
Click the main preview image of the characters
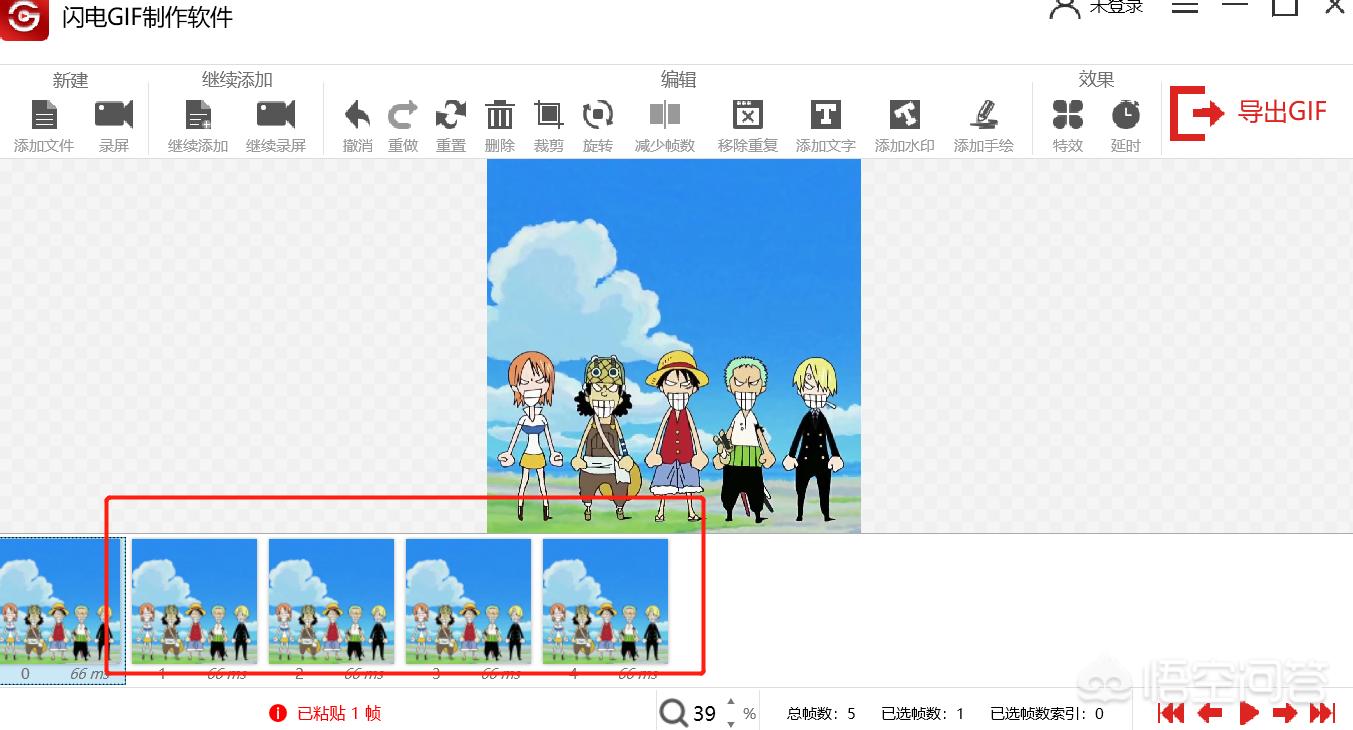(x=674, y=346)
